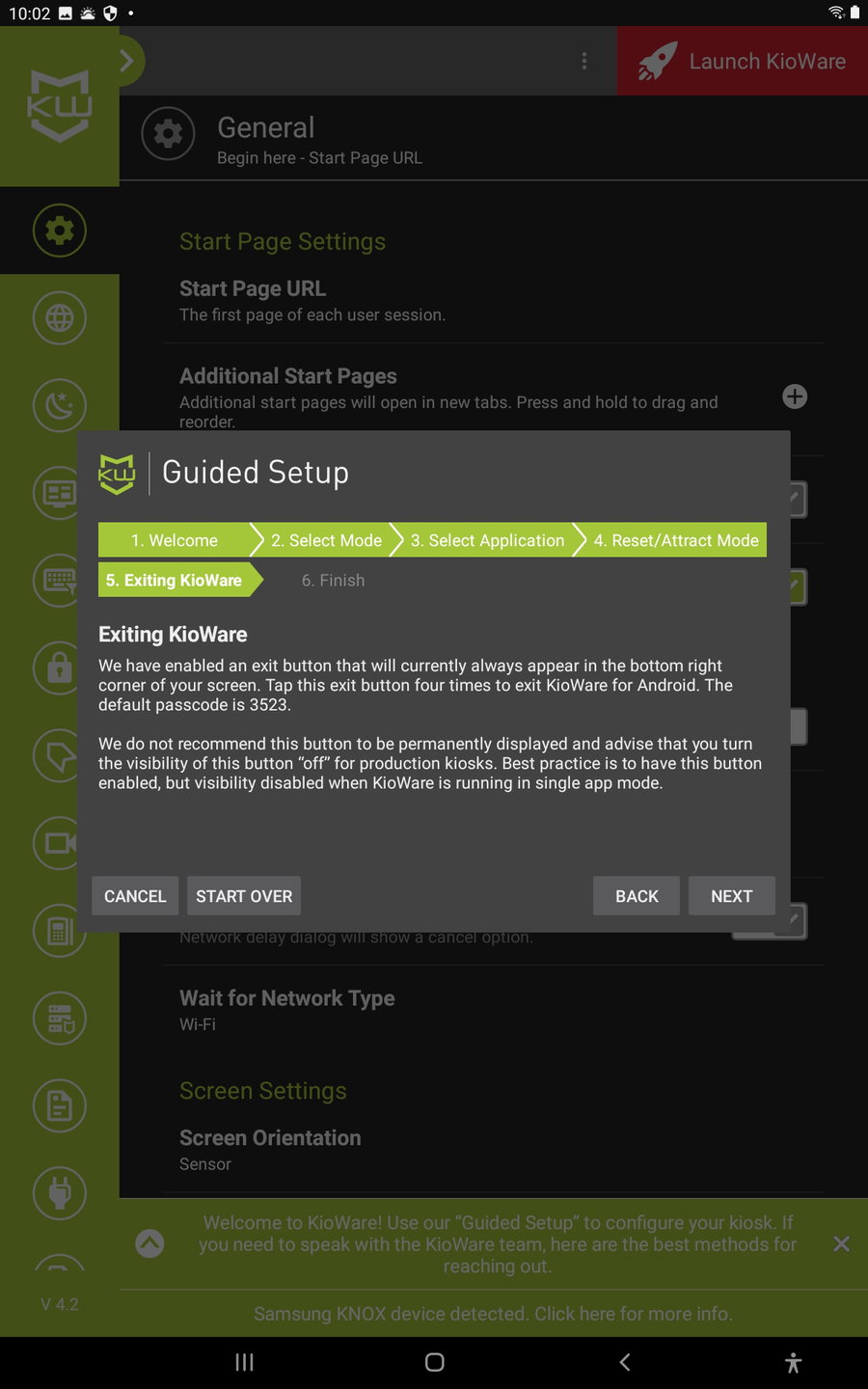Collapse the welcome banner using up chevron
This screenshot has width=868, height=1389.
(149, 1243)
